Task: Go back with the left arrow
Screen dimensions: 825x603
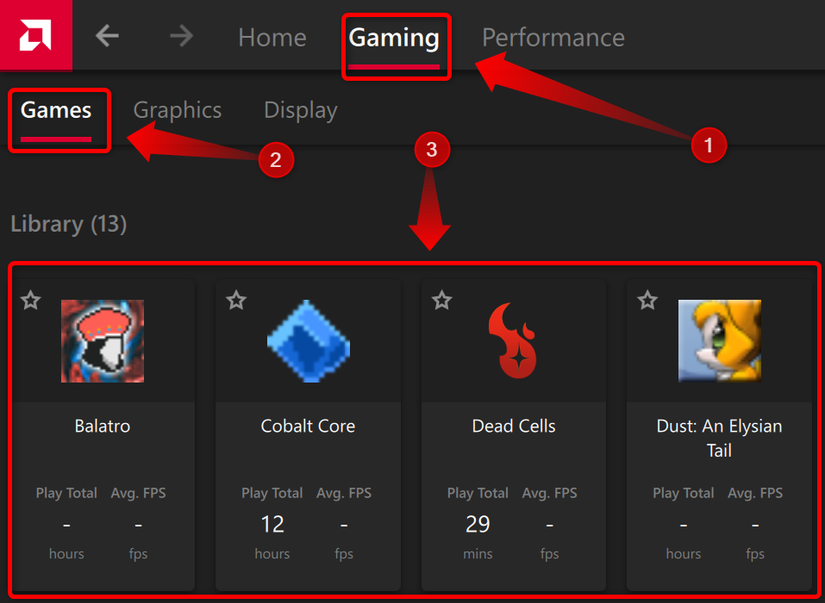Action: coord(107,36)
